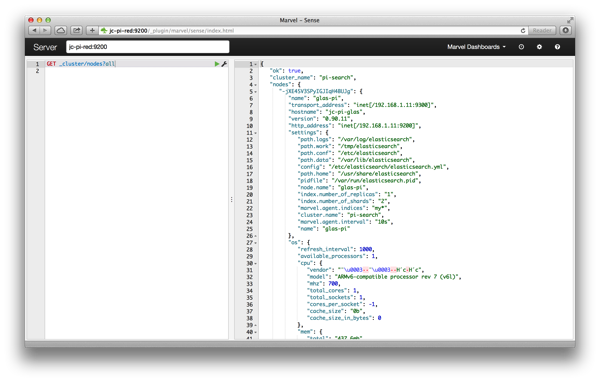Screen dimensions: 600x382
Task: Click the "marvel.agent.indices" line
Action: 344,208
